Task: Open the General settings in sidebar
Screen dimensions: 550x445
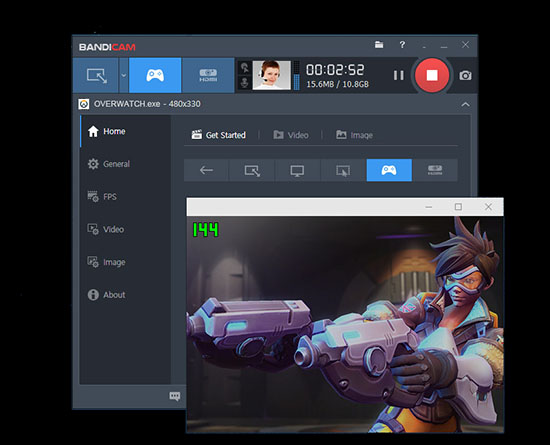Action: coord(109,164)
